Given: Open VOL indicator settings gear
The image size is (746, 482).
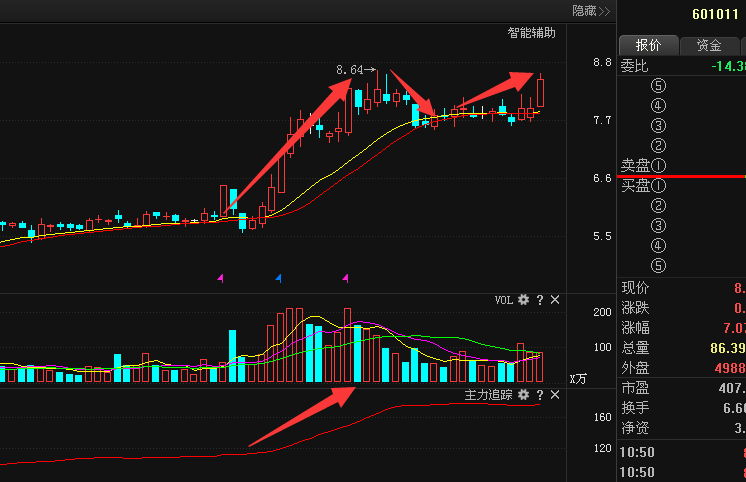Looking at the screenshot, I should tap(523, 300).
